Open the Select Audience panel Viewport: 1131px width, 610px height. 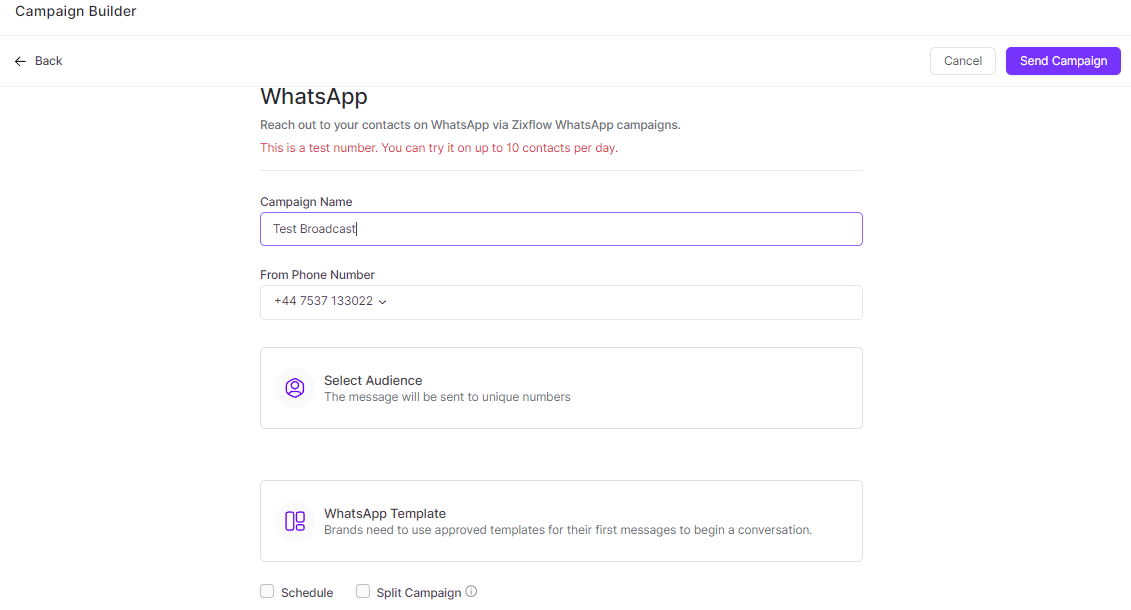click(560, 388)
